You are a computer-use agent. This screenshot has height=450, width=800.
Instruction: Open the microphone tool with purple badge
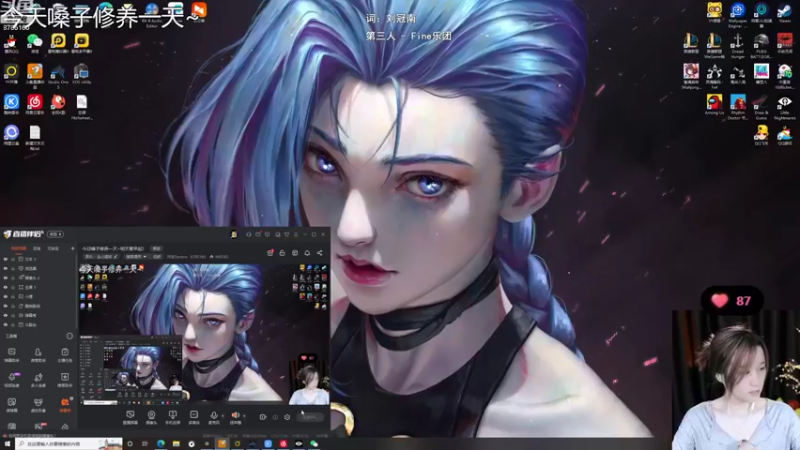click(12, 379)
